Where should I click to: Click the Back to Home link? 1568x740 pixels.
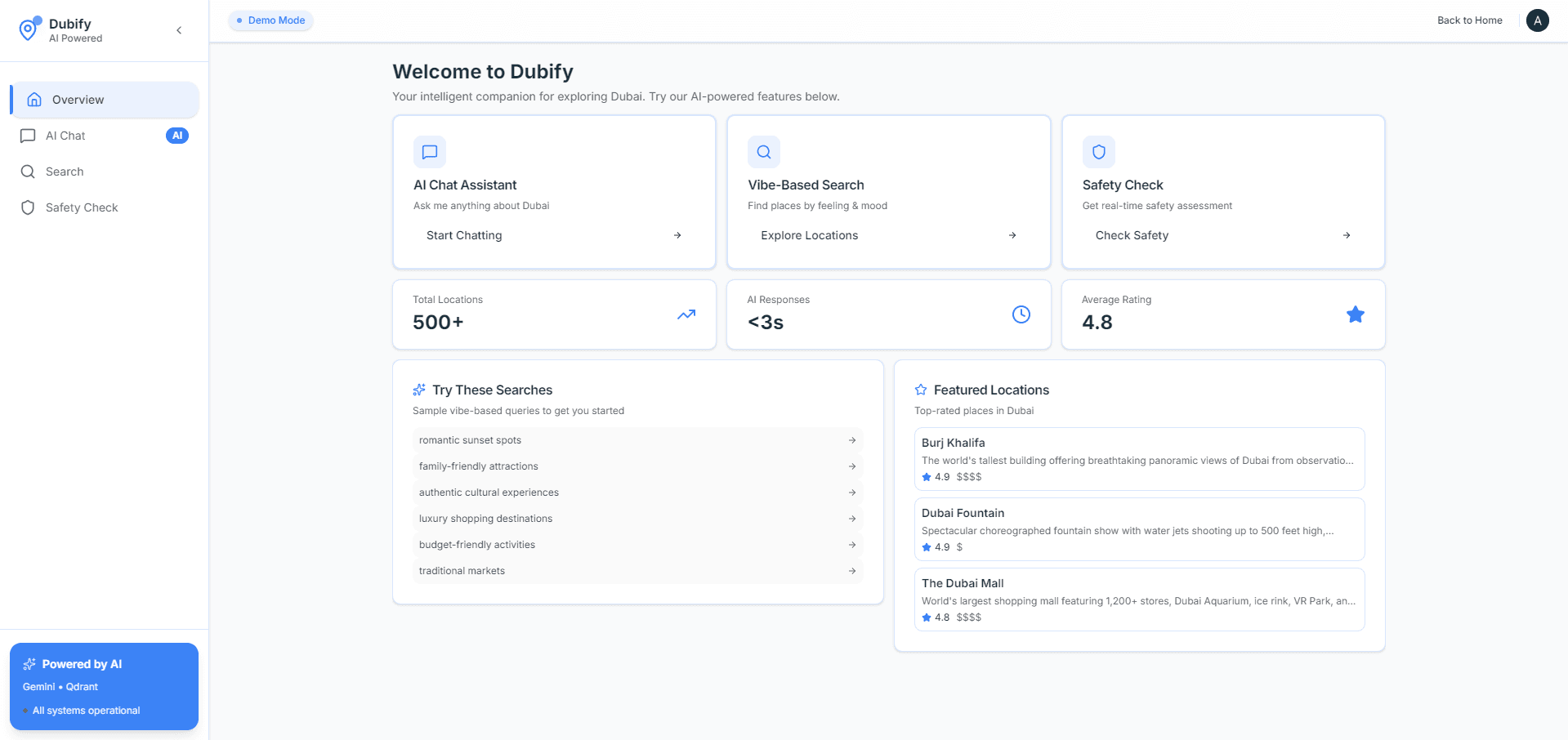[1468, 20]
